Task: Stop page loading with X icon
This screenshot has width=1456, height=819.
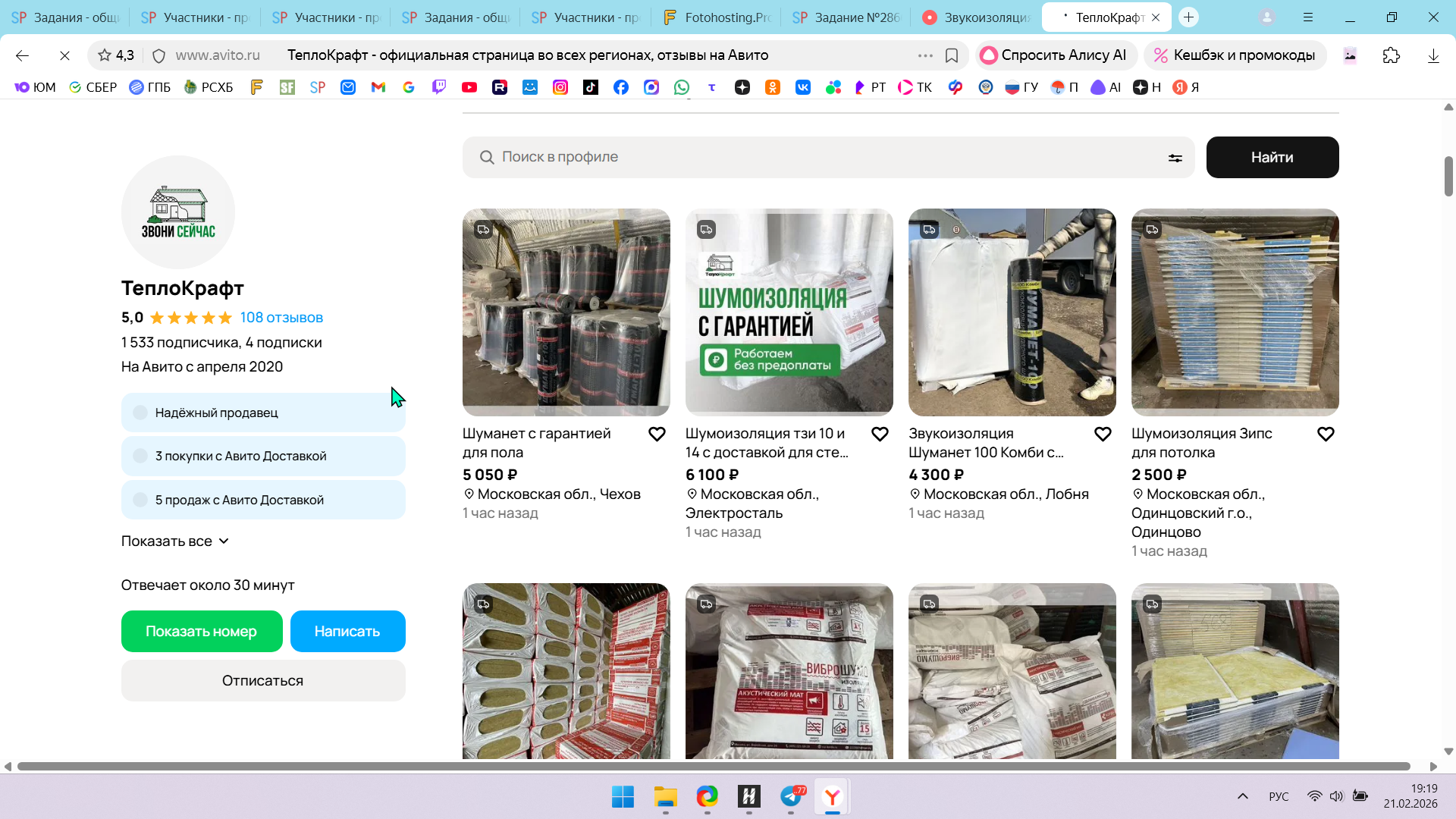Action: tap(64, 55)
